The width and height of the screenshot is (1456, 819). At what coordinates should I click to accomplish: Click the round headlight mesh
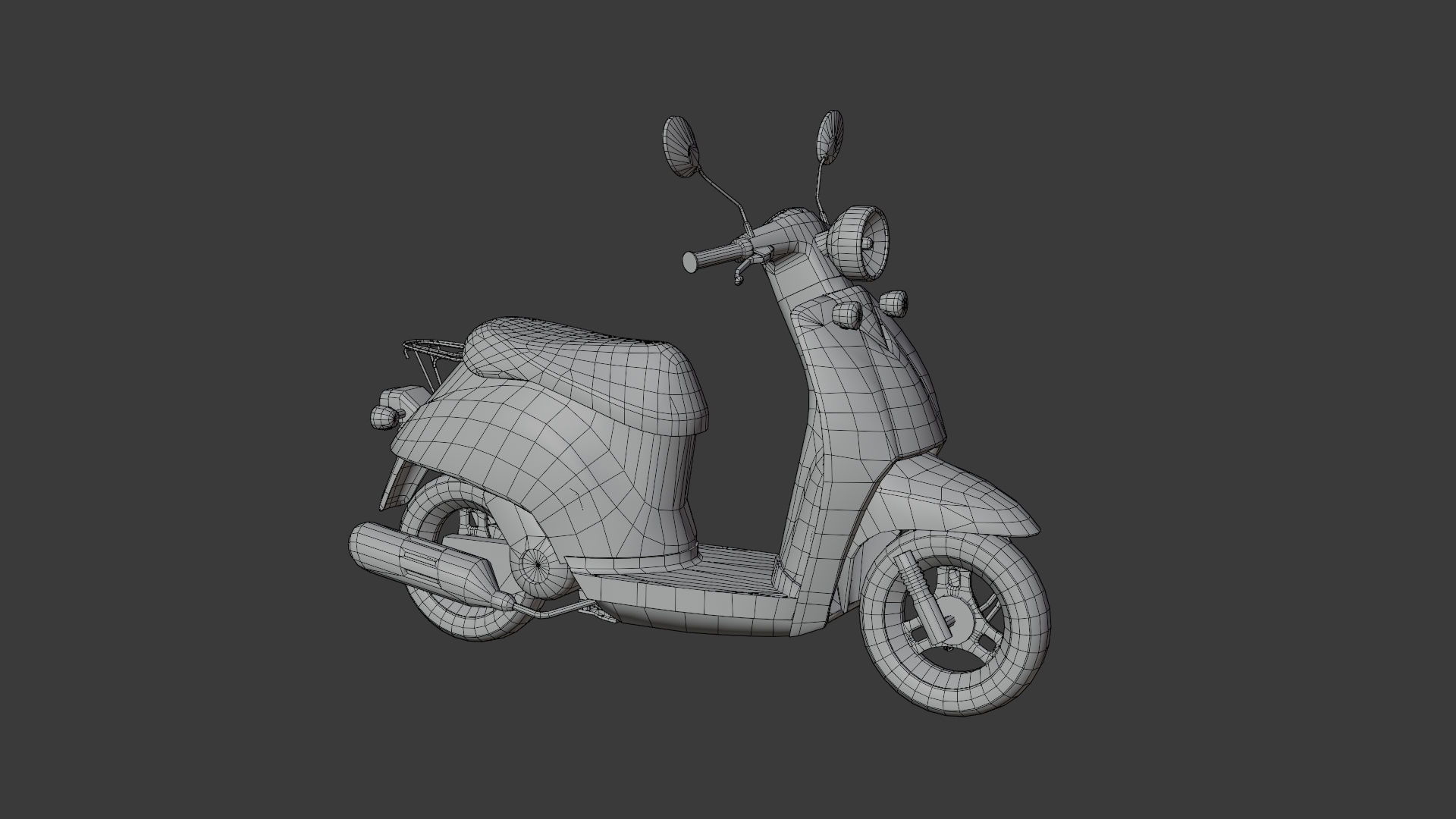point(858,243)
